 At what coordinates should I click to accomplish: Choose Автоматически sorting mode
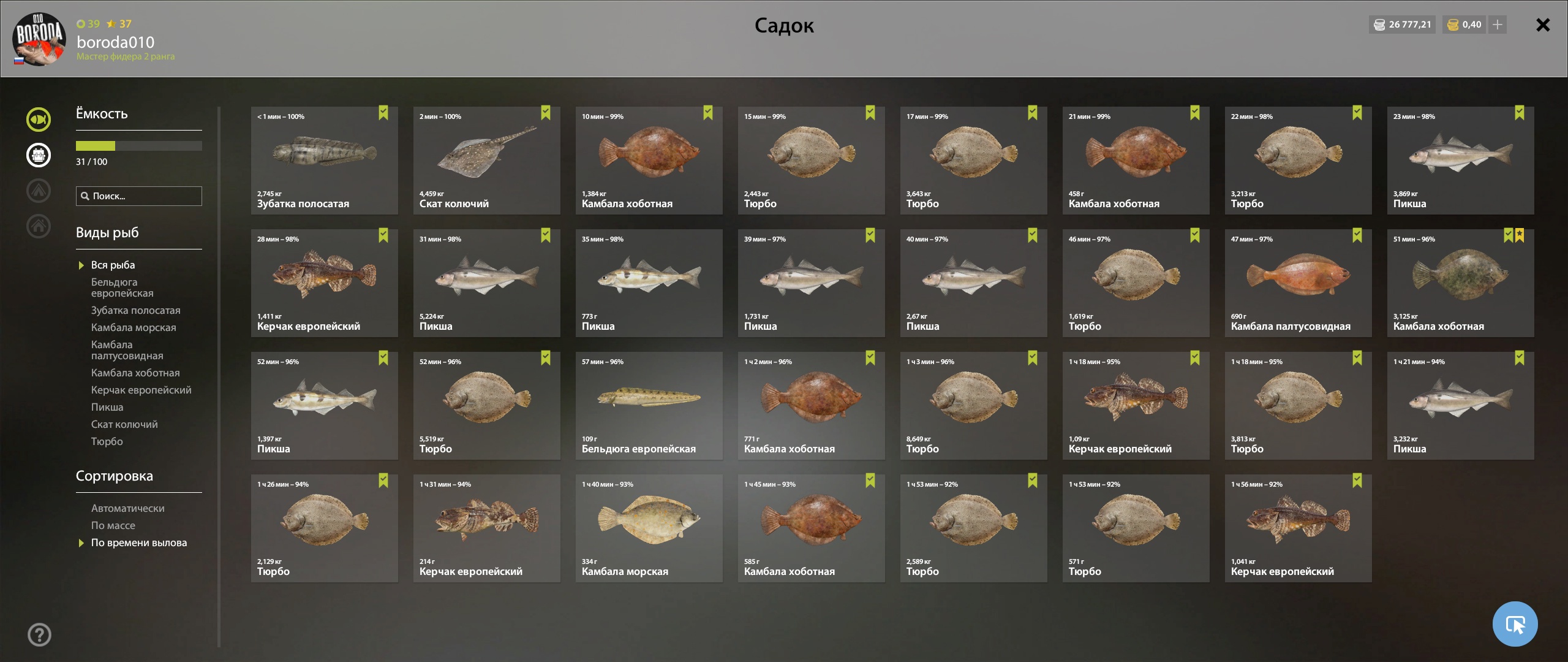click(x=127, y=508)
